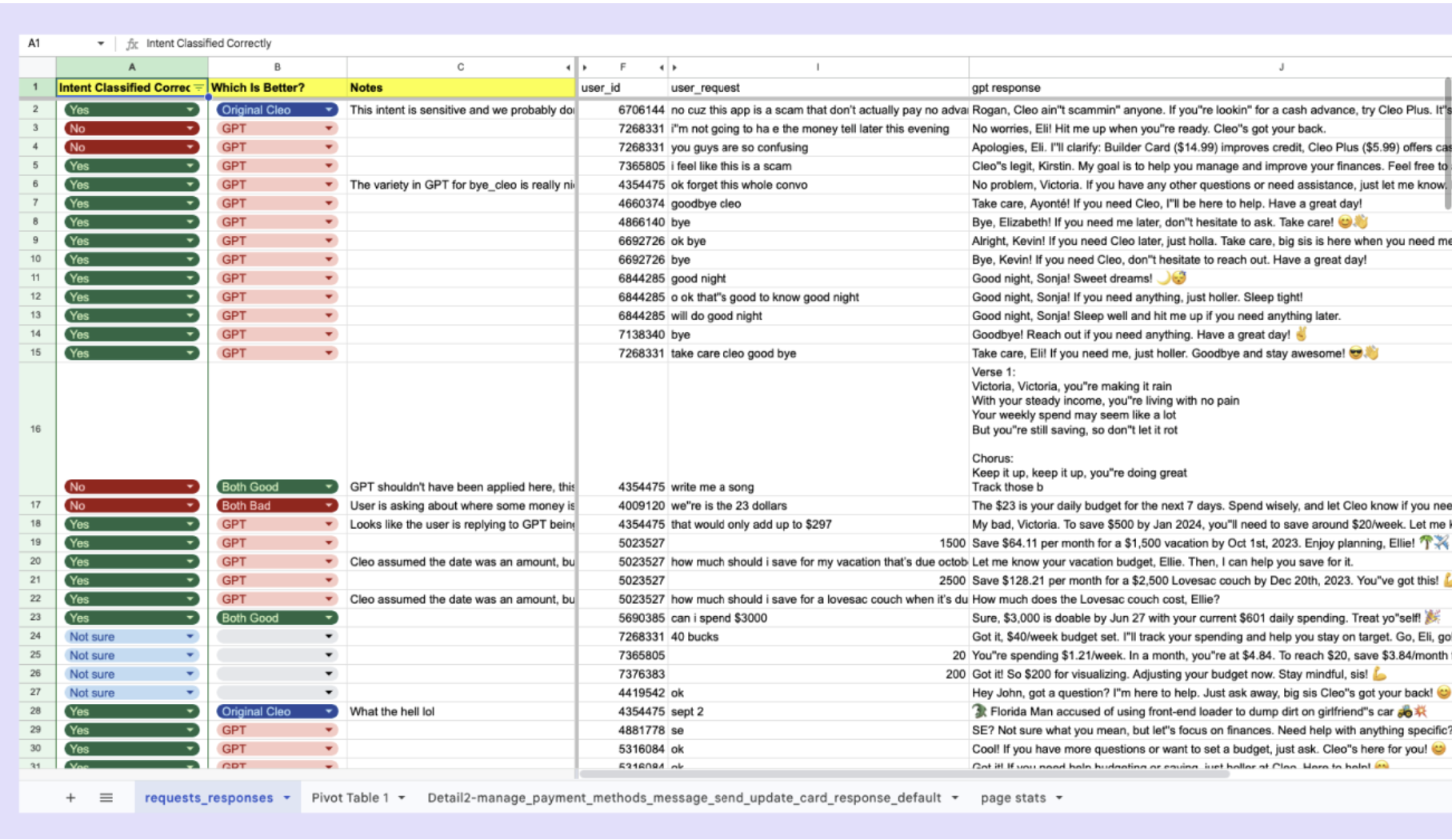Select cell 'you guys are so confusing'

pyautogui.click(x=818, y=147)
